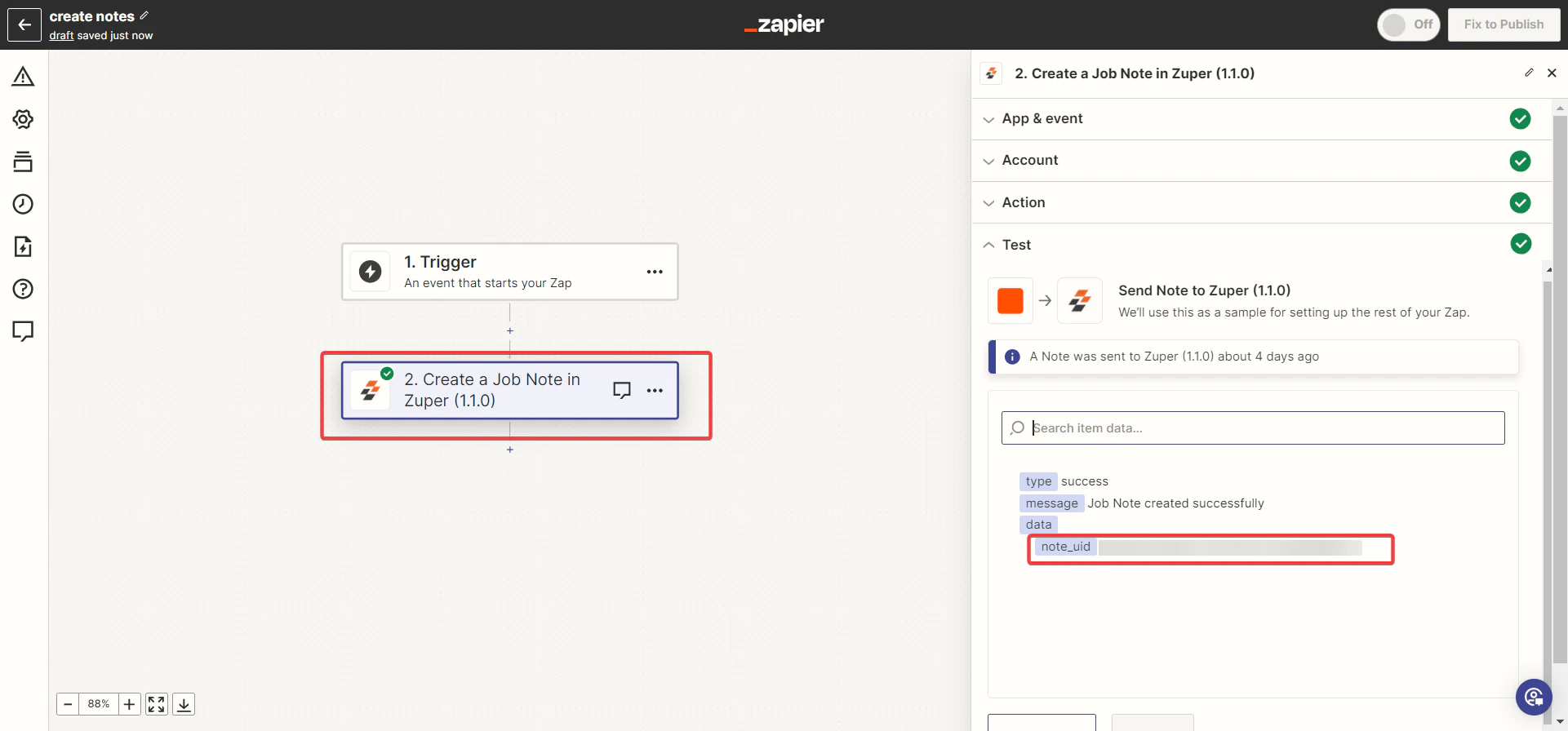
Task: Open the help chat bubble button
Action: point(1534,697)
